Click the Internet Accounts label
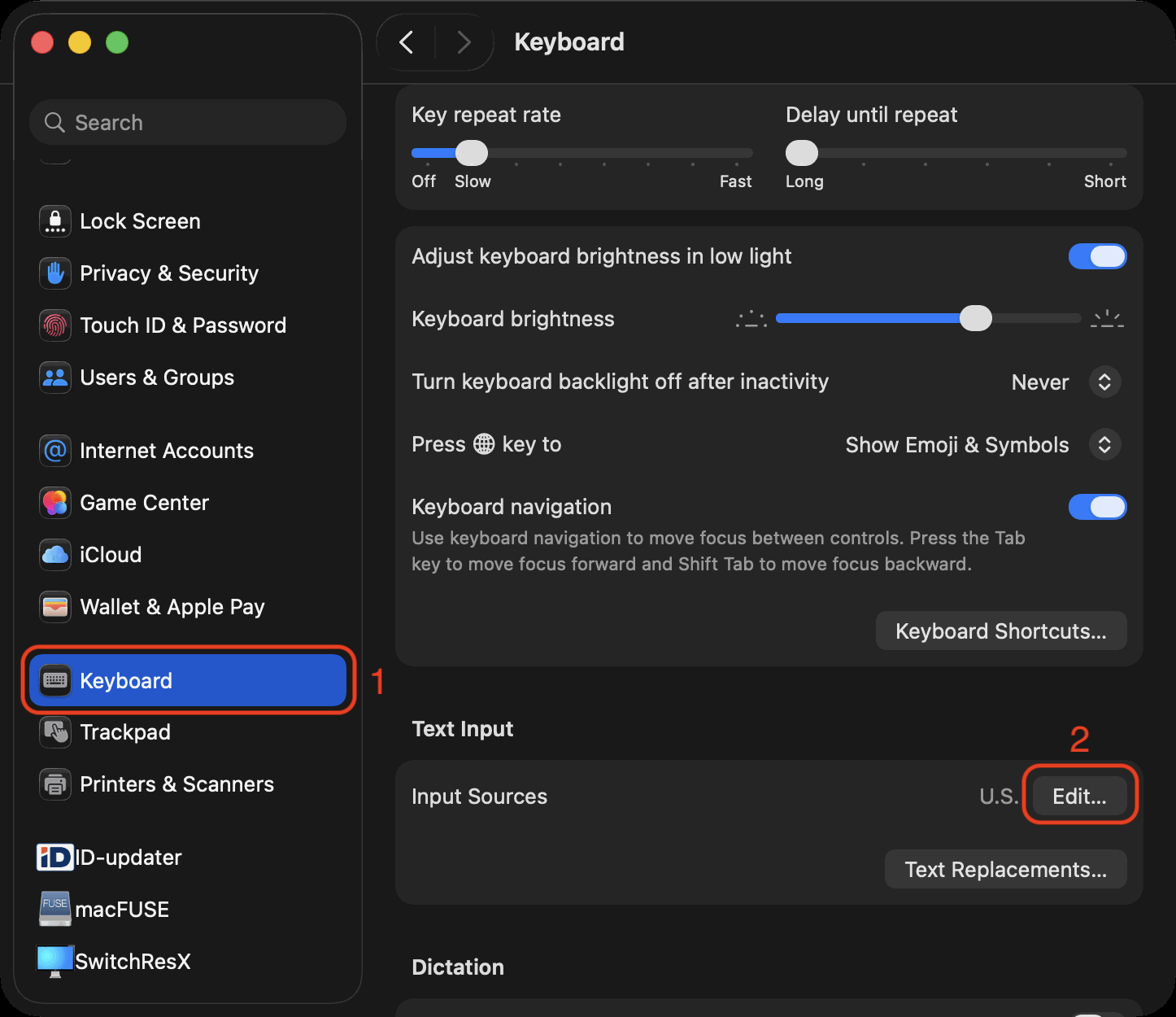This screenshot has width=1176, height=1017. (x=167, y=451)
